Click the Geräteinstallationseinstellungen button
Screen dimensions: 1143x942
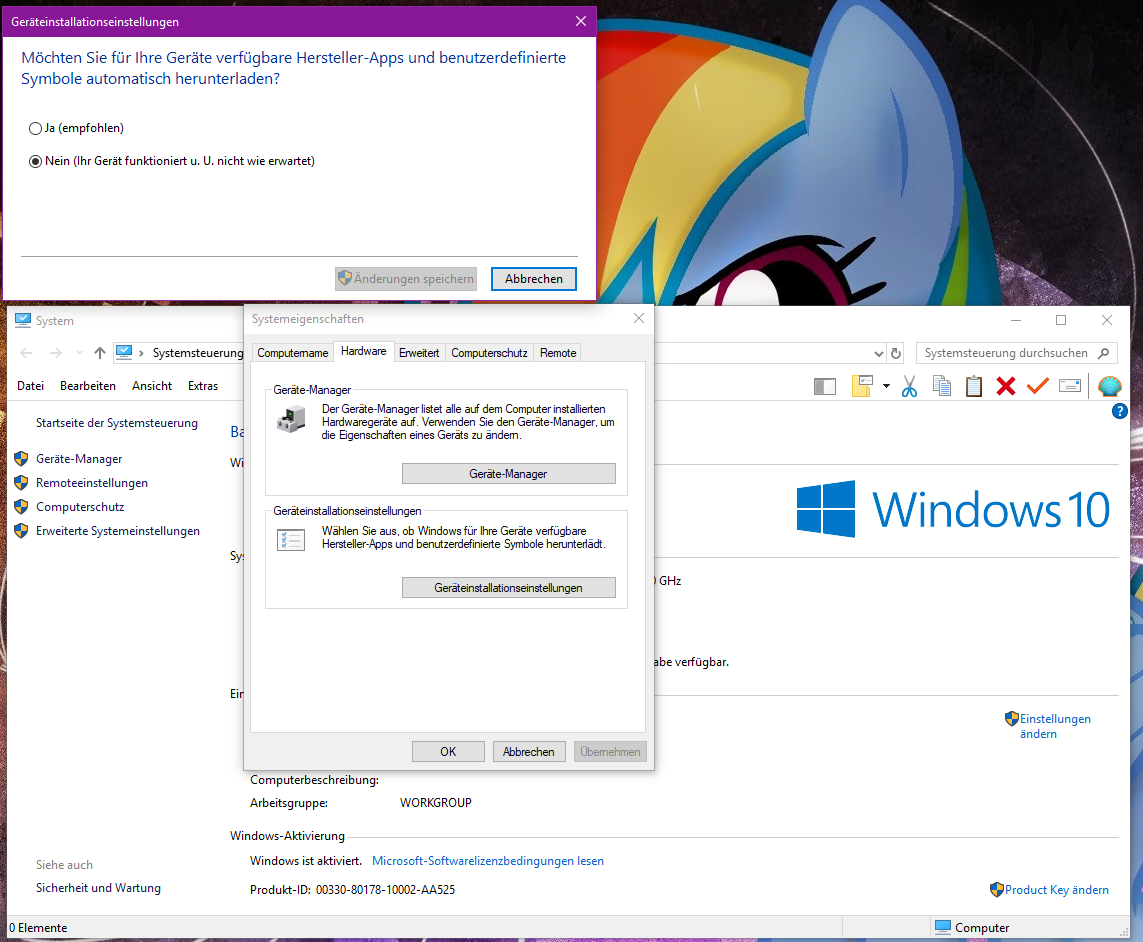tap(509, 588)
